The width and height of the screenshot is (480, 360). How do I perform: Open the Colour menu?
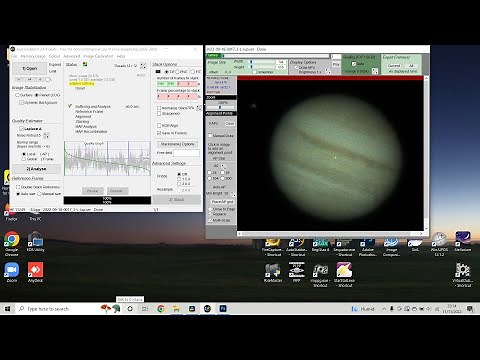(x=55, y=56)
